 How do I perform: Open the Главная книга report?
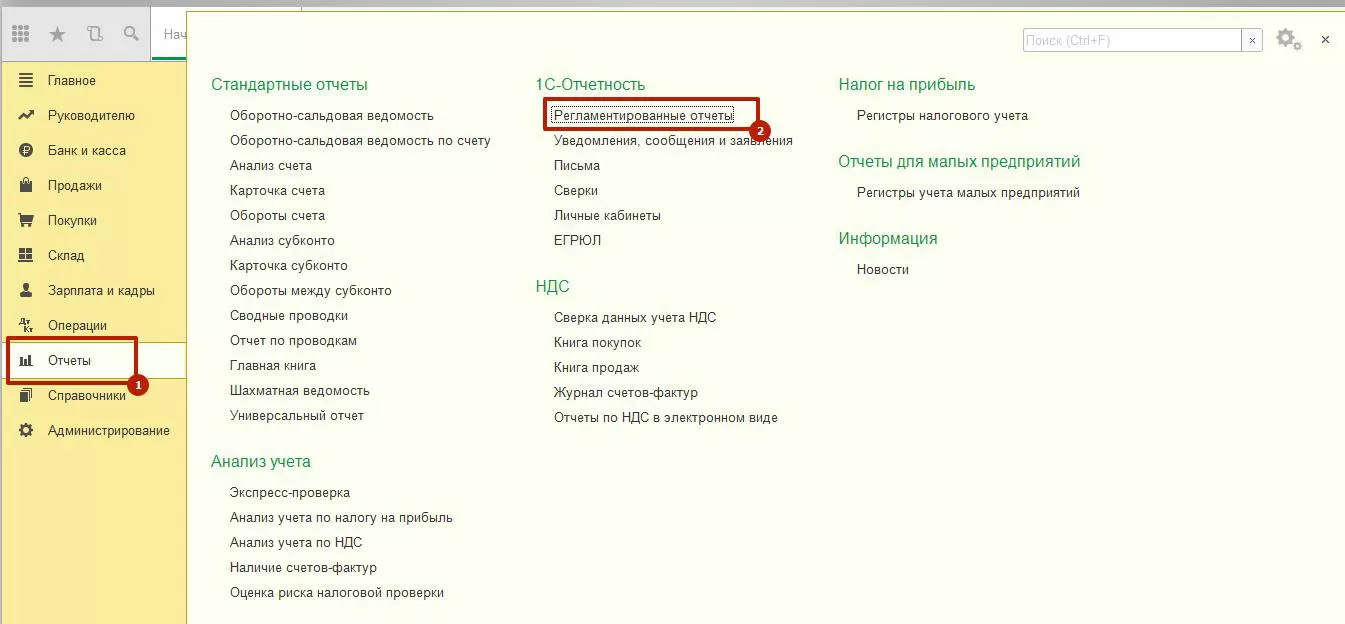273,365
